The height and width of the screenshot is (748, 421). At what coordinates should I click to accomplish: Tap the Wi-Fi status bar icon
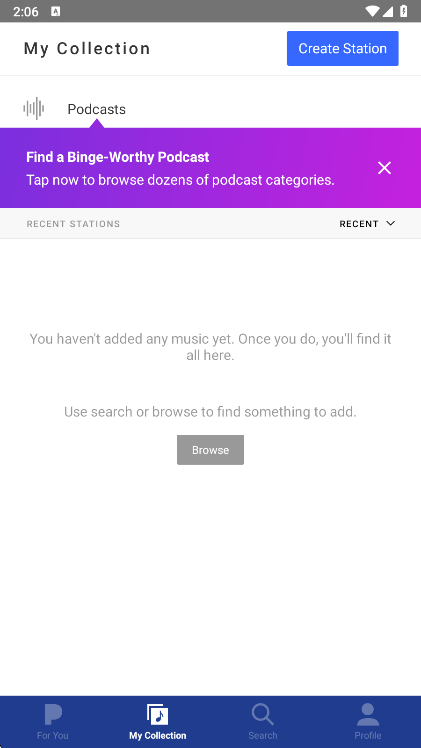click(372, 11)
